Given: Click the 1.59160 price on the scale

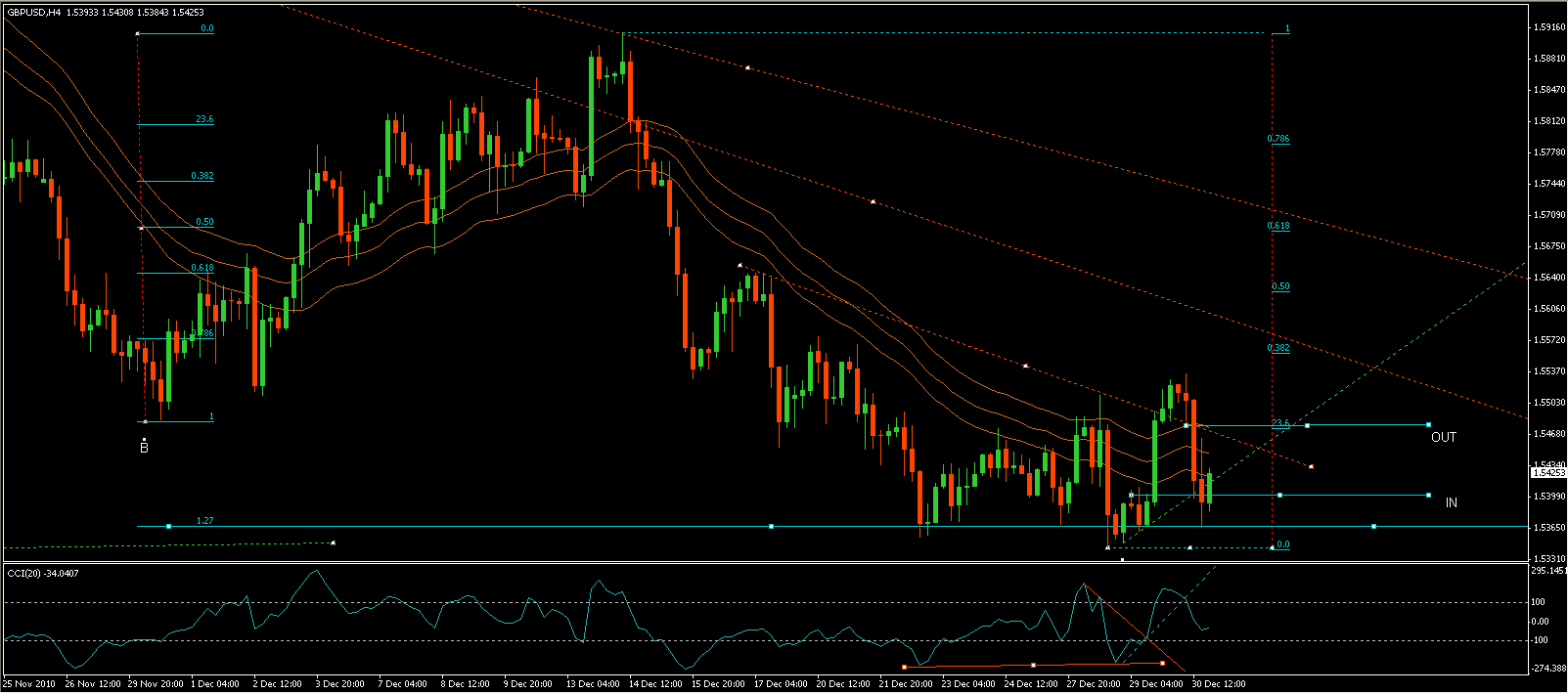Looking at the screenshot, I should pyautogui.click(x=1547, y=27).
